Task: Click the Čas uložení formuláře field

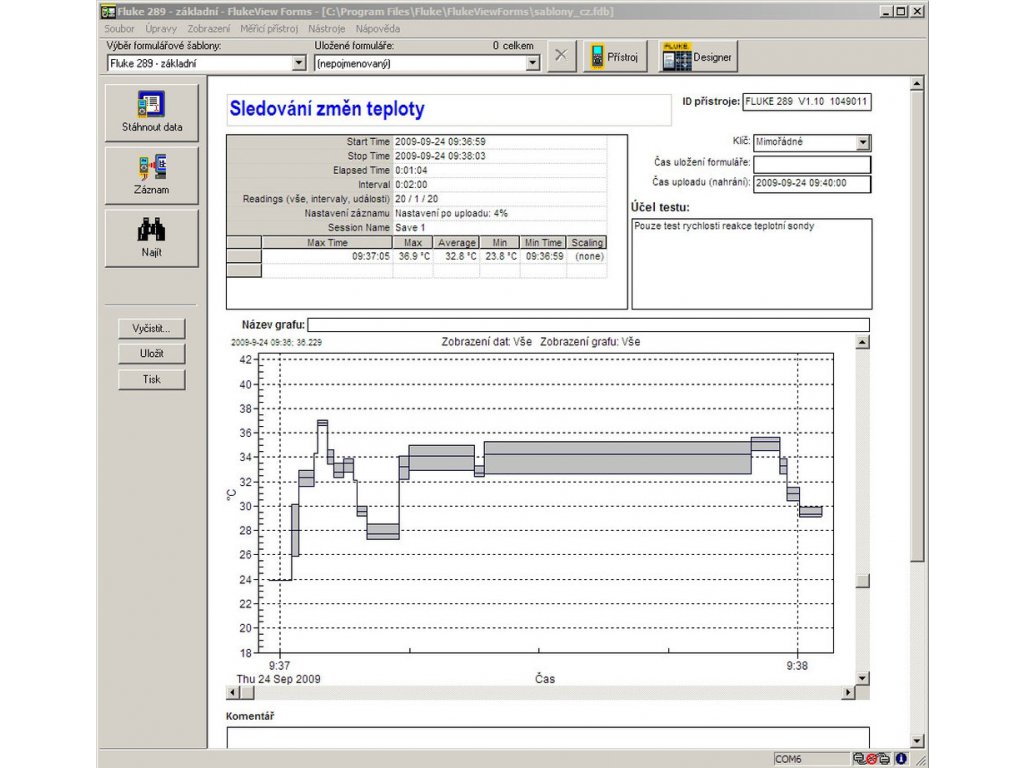Action: point(812,163)
